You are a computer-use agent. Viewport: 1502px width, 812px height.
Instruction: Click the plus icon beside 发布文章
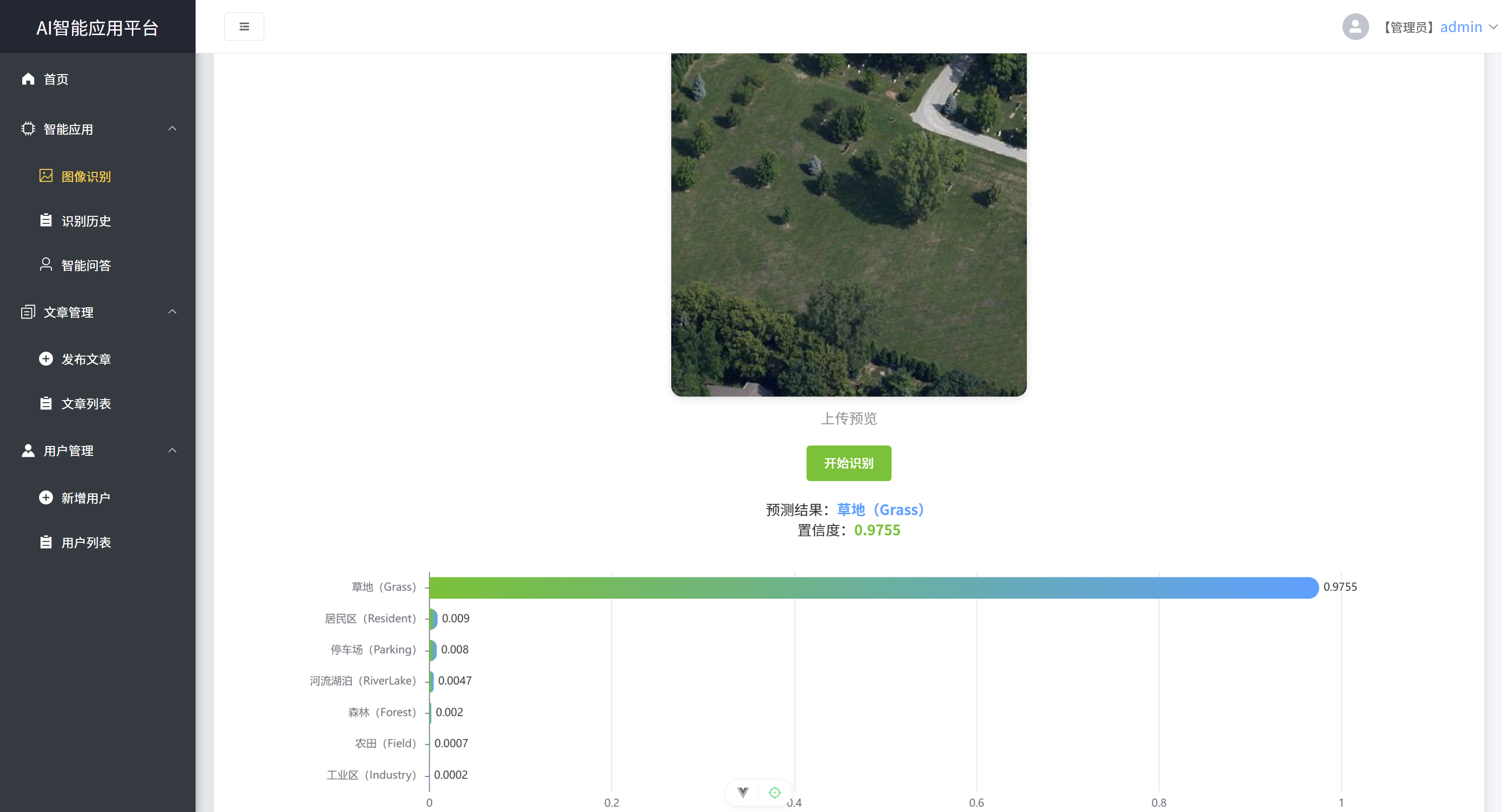pyautogui.click(x=46, y=359)
